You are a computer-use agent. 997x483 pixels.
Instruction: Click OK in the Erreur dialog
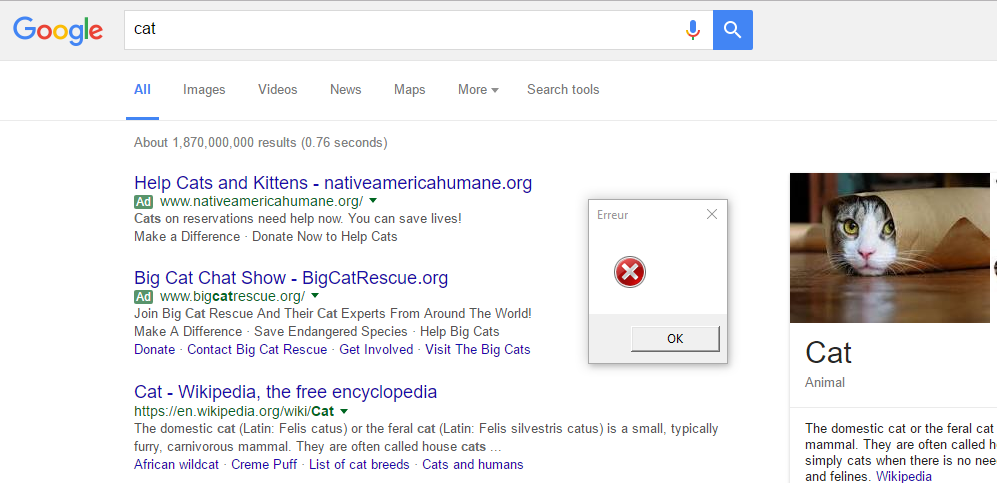(x=675, y=339)
